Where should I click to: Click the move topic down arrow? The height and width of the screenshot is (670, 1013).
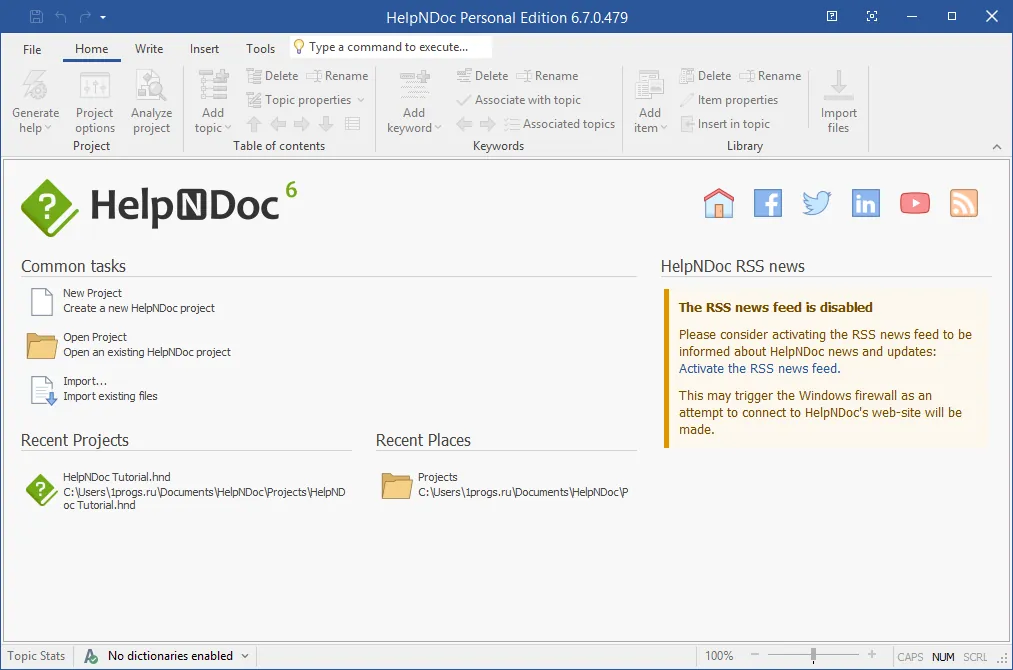tap(326, 123)
